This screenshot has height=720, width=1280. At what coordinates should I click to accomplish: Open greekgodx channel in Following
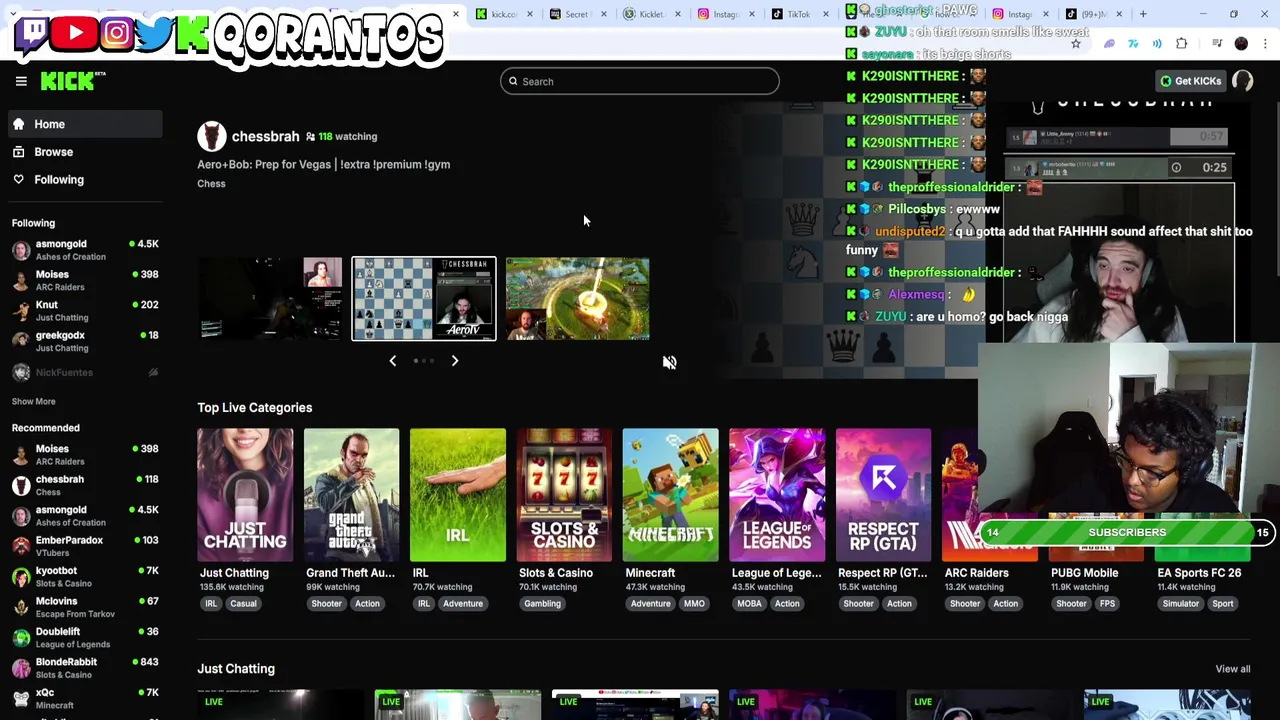click(85, 341)
